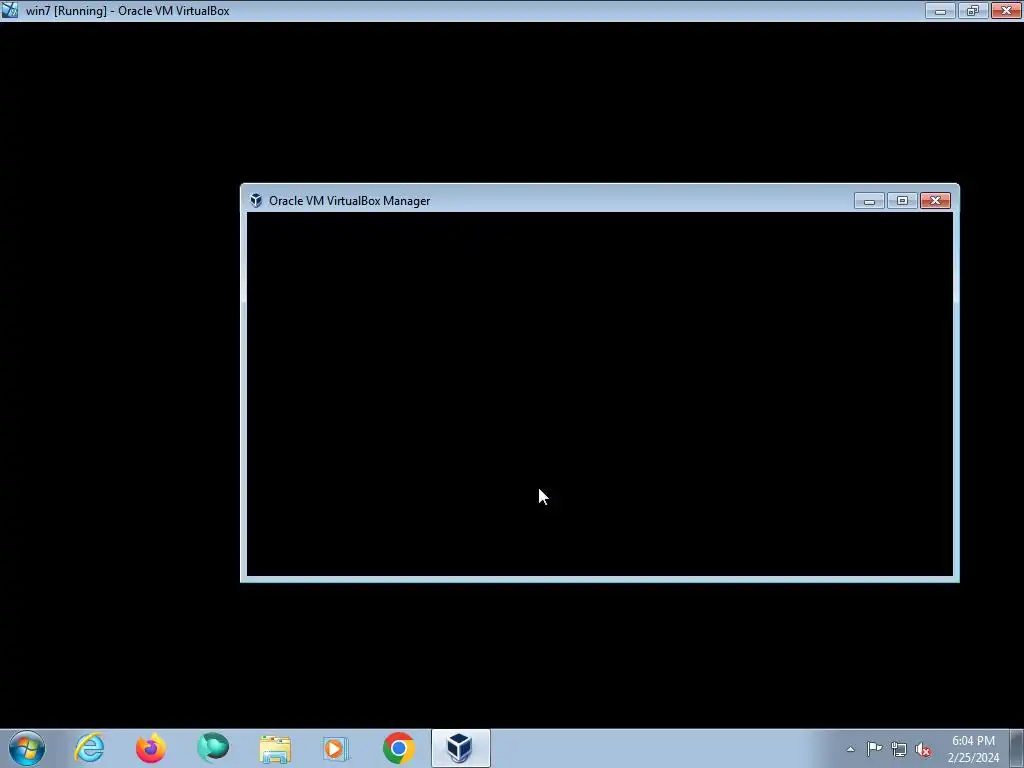This screenshot has height=768, width=1024.
Task: Open the network tray icon
Action: [x=899, y=749]
